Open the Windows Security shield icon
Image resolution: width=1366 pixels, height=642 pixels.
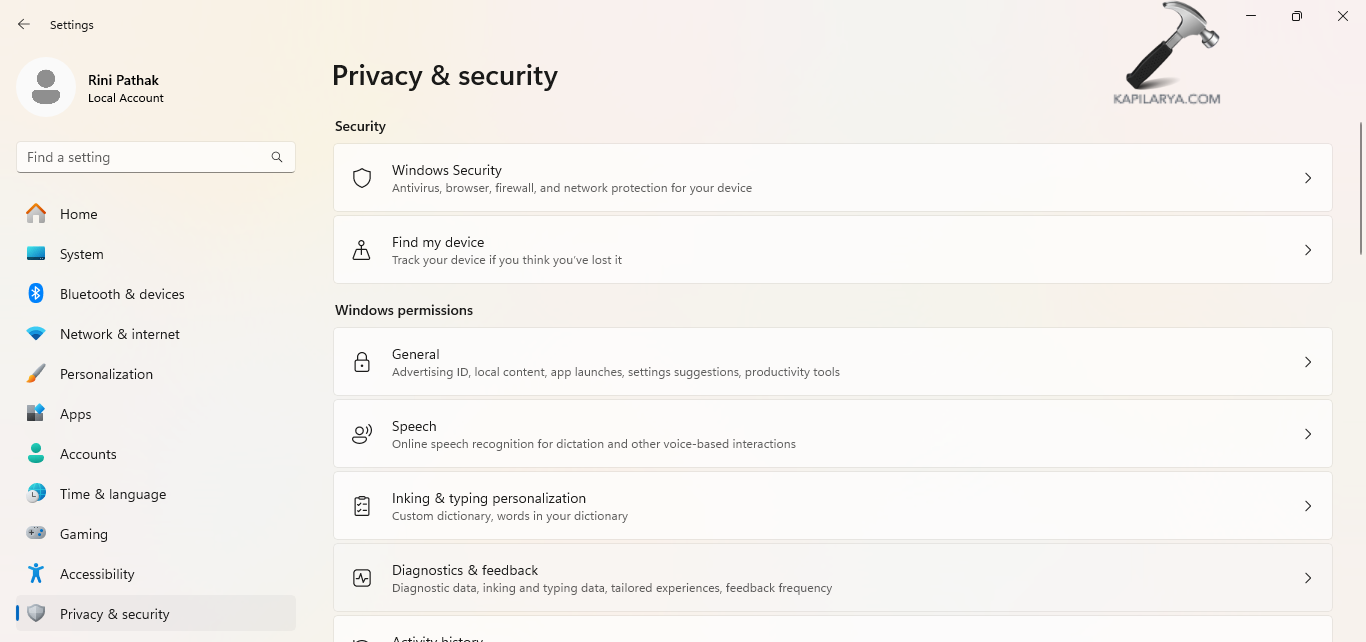point(361,177)
